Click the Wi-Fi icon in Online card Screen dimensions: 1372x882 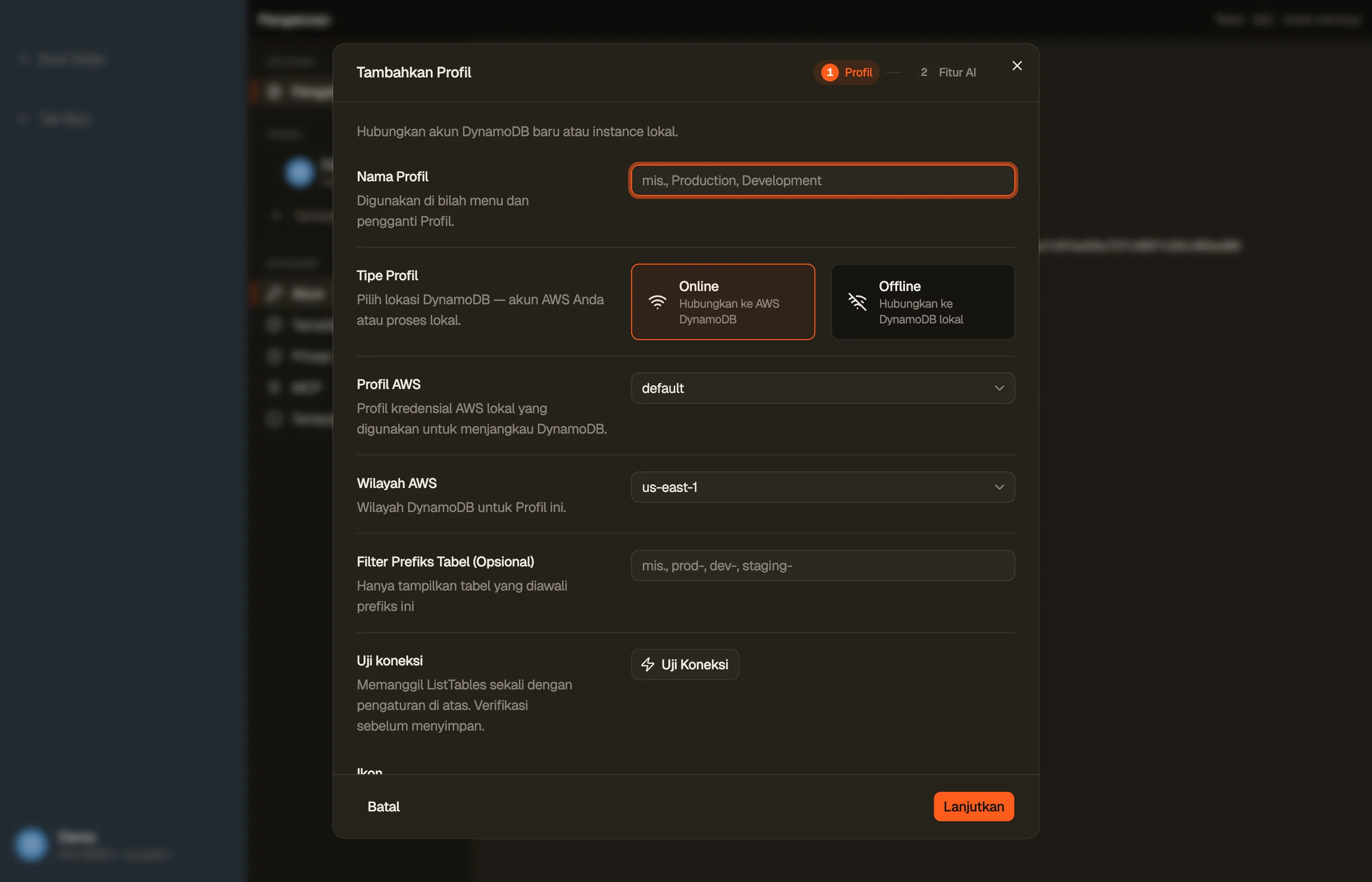657,302
